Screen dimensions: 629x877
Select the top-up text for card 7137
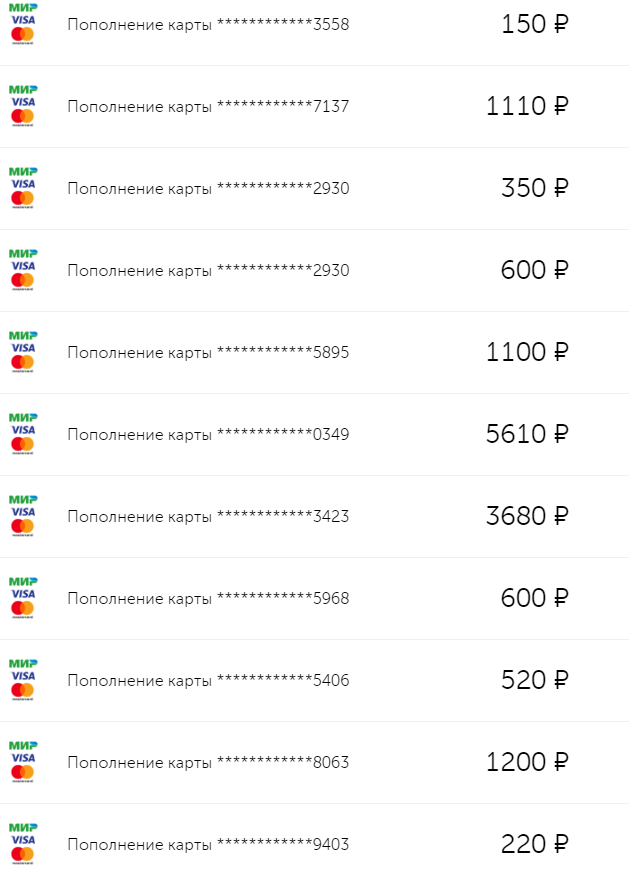(x=208, y=106)
